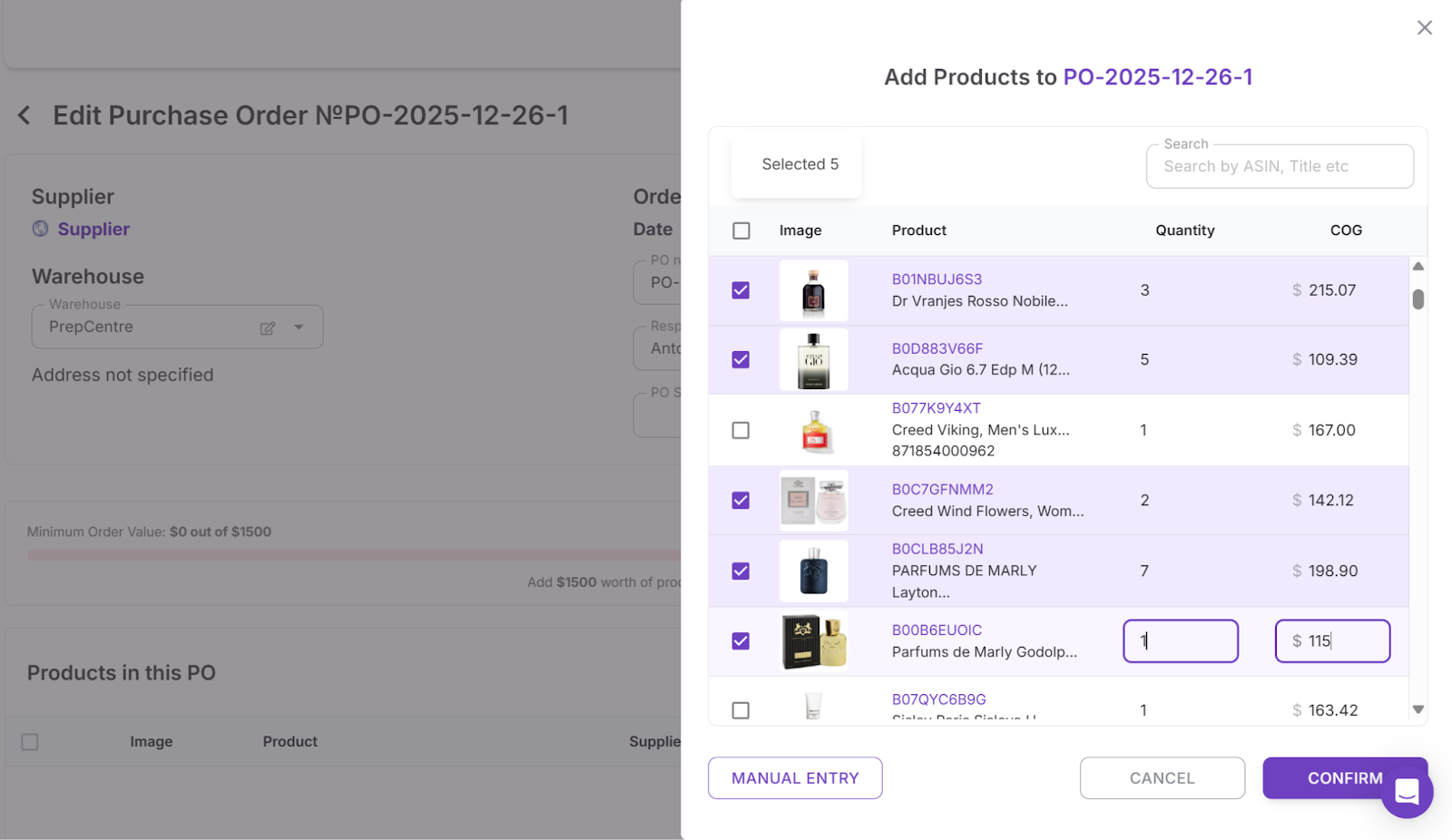The width and height of the screenshot is (1452, 840).
Task: Click the globe icon next to Supplier
Action: pyautogui.click(x=40, y=230)
